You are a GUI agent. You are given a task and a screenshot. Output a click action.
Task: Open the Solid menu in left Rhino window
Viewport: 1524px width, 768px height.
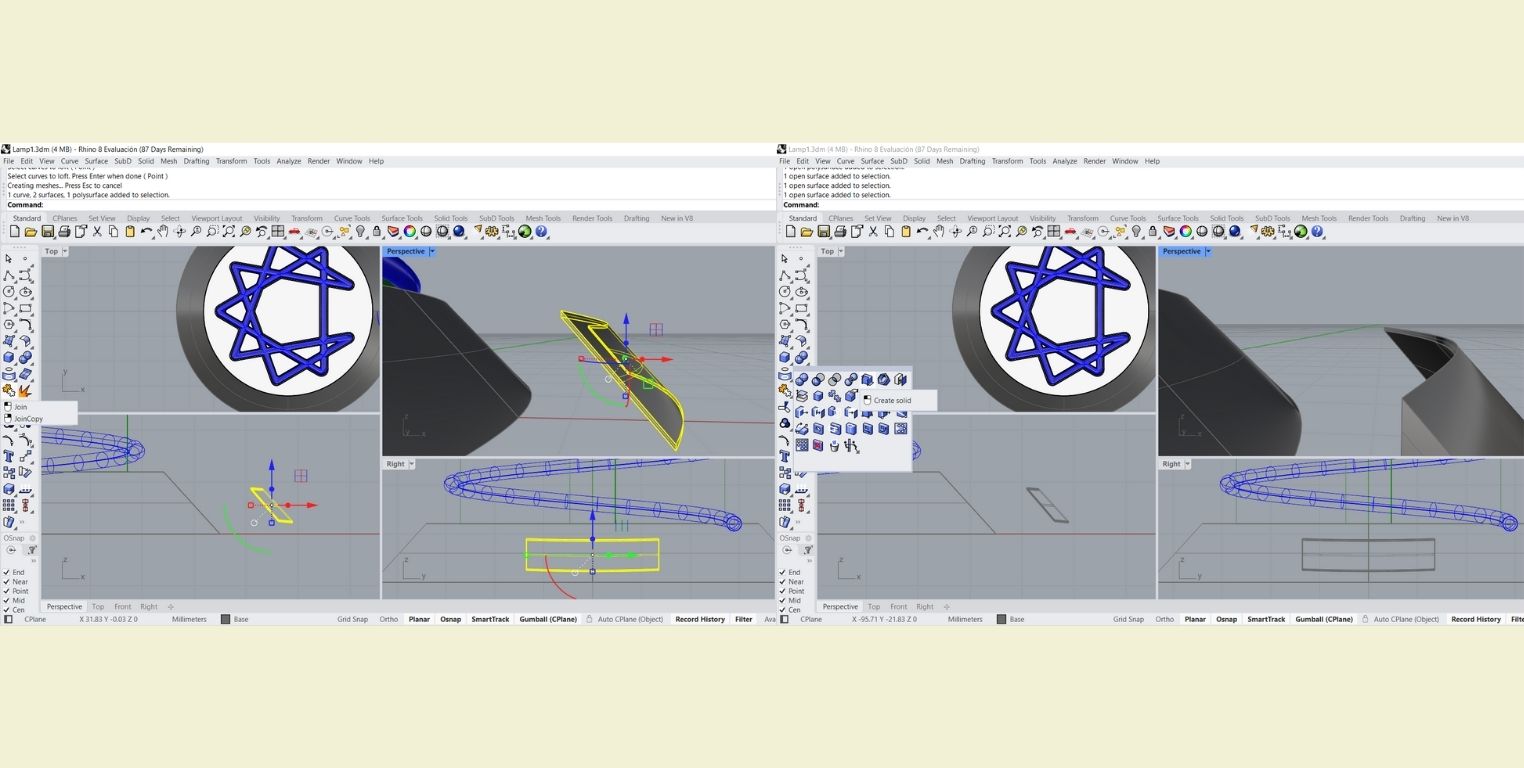click(x=146, y=161)
